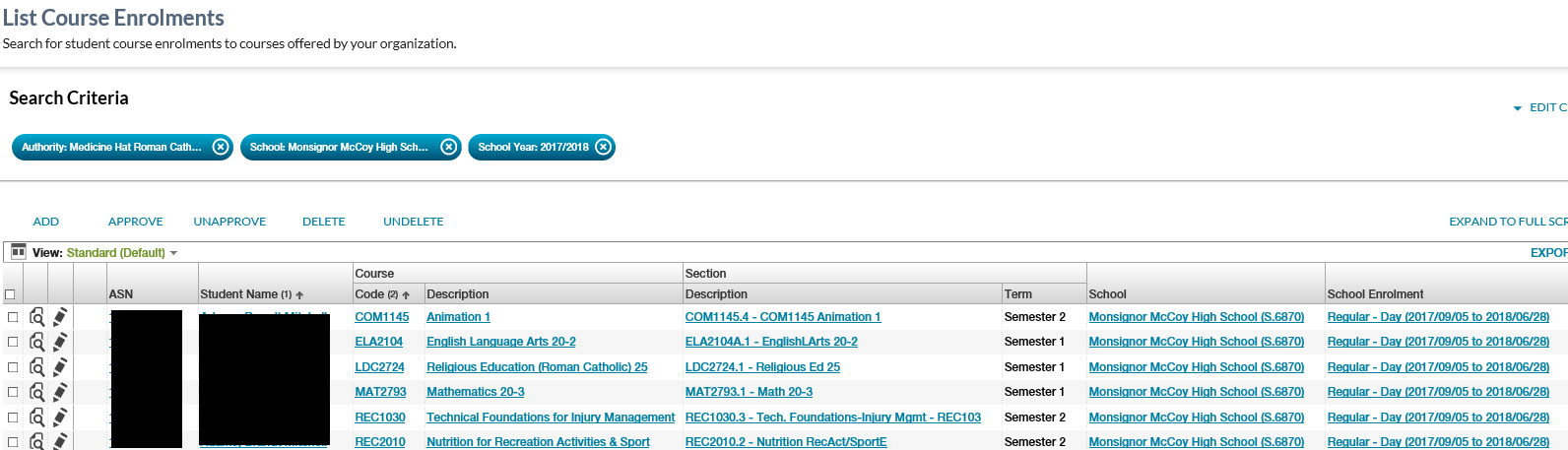Remove the School Monsignor McCoy filter chip
Screen dimensions: 1568x450
coord(448,147)
